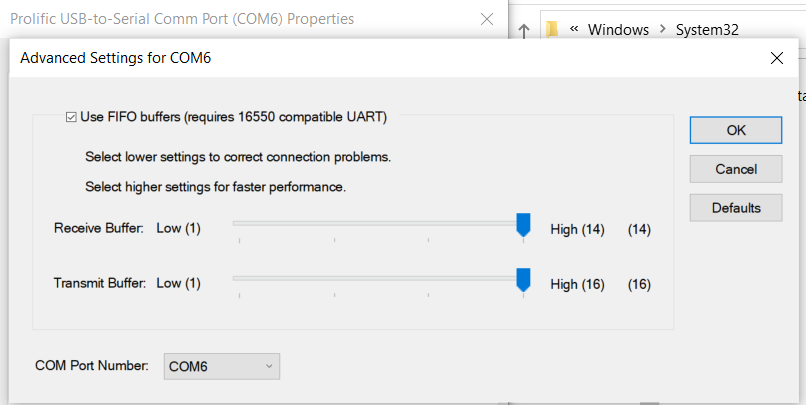Grab the Receive Buffer slider handle
Viewport: 806px width, 405px height.
coord(523,225)
